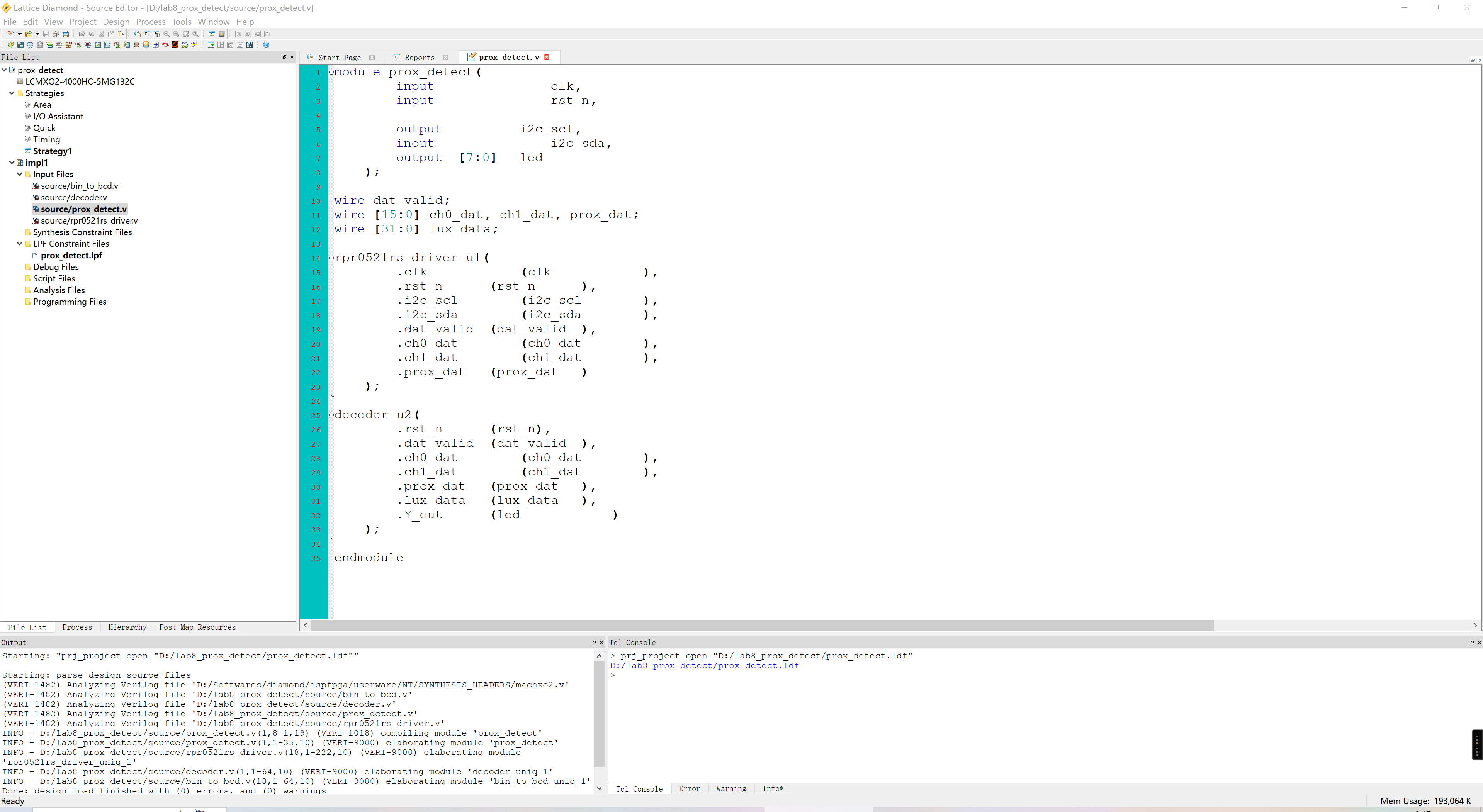Close the Reports tab

coord(445,58)
